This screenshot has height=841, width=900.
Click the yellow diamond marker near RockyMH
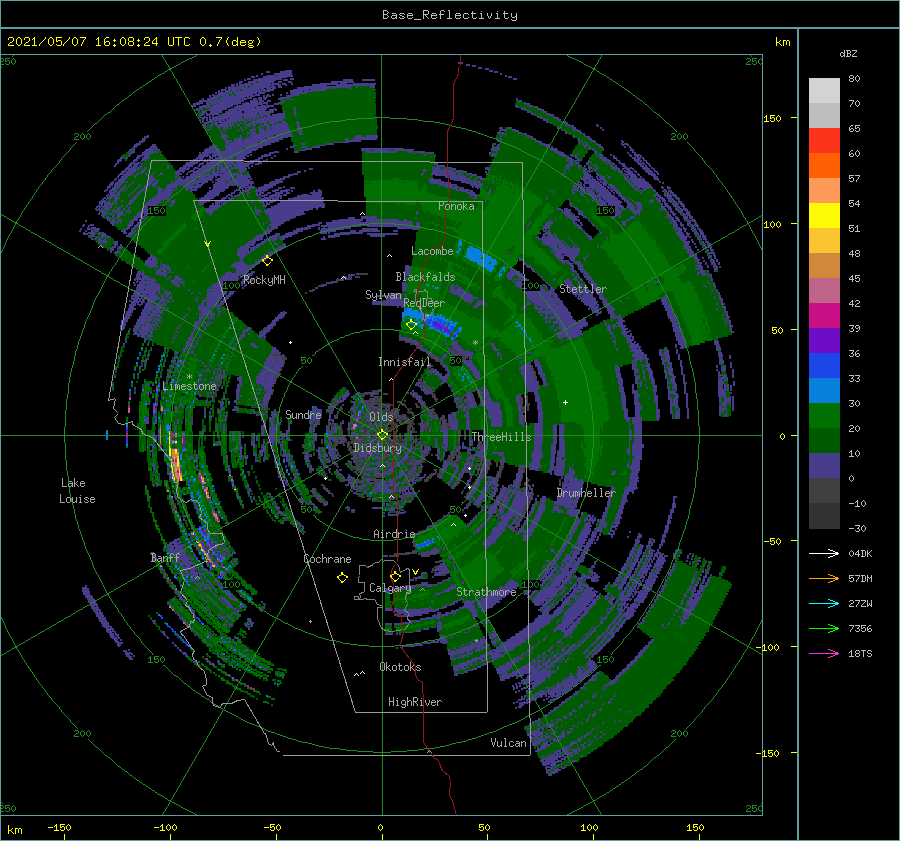267,261
